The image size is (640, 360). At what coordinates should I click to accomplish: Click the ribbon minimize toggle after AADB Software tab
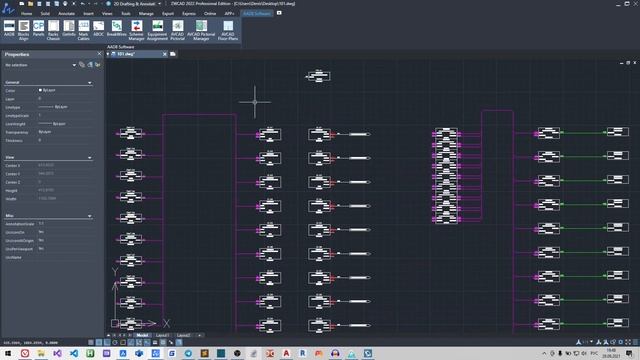[x=279, y=13]
